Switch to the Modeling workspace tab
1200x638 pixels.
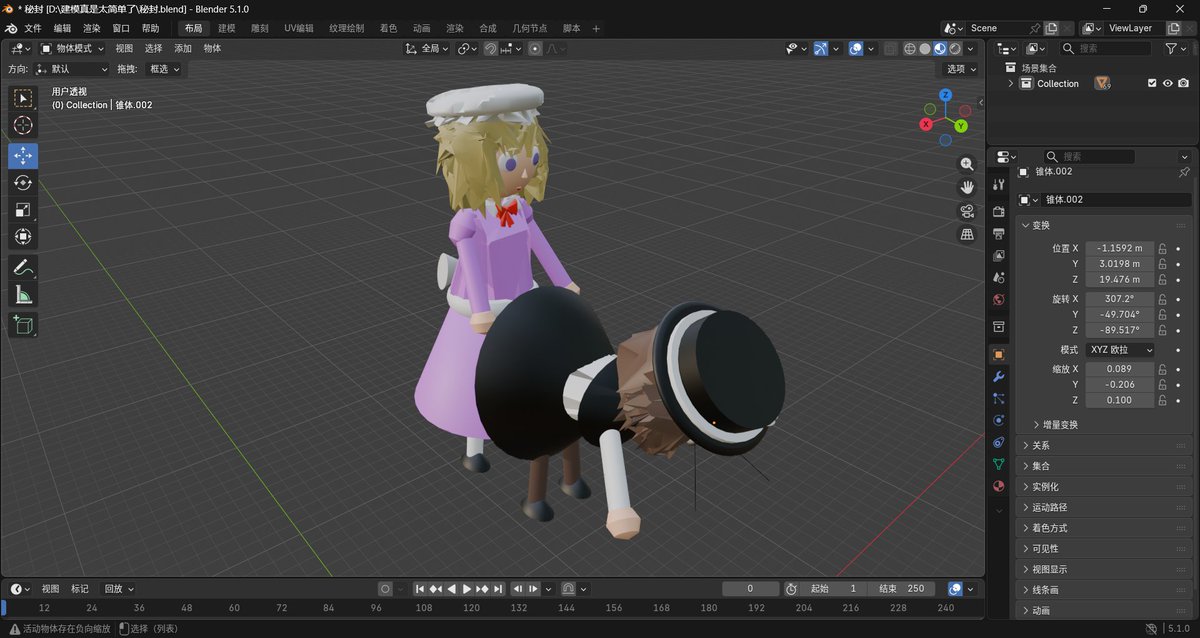227,28
